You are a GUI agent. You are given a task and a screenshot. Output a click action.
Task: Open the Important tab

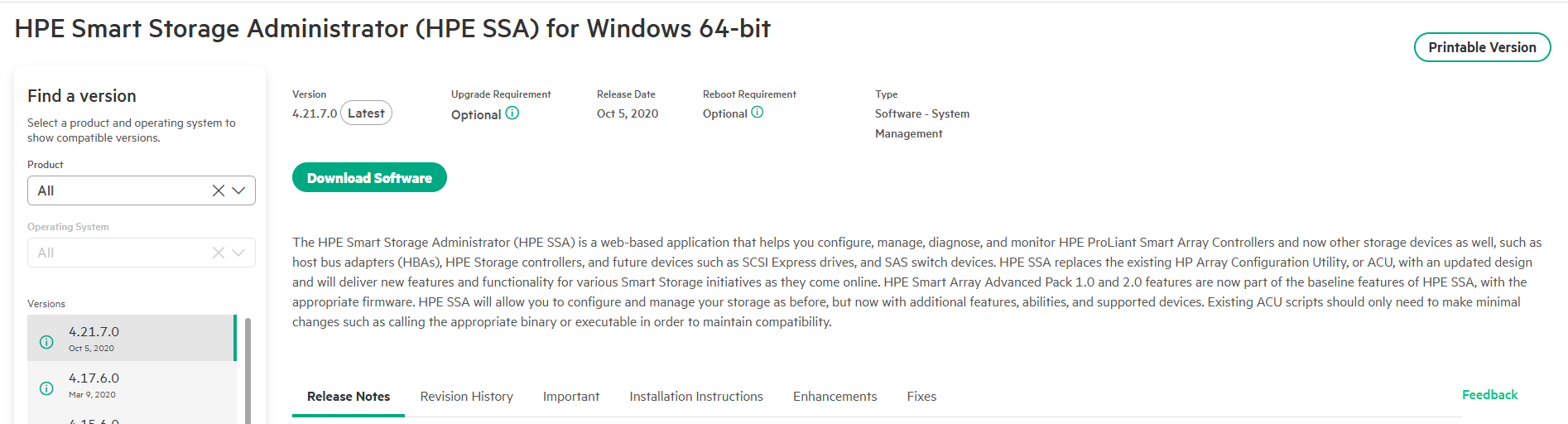pyautogui.click(x=571, y=397)
